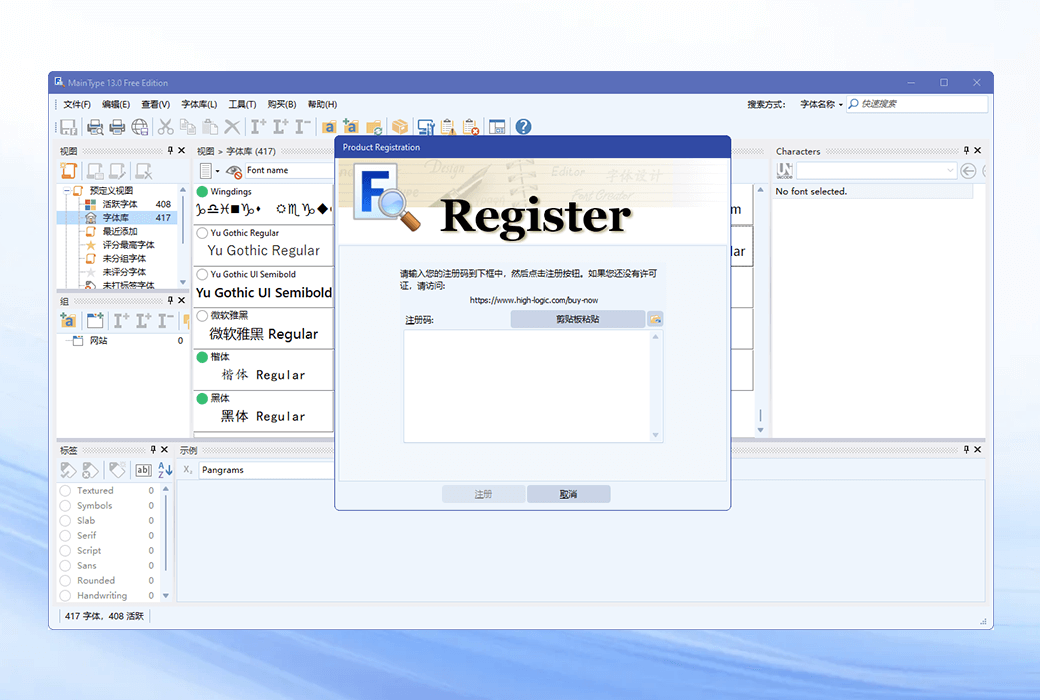Collapse the 预定义视图 tree node

click(67, 191)
